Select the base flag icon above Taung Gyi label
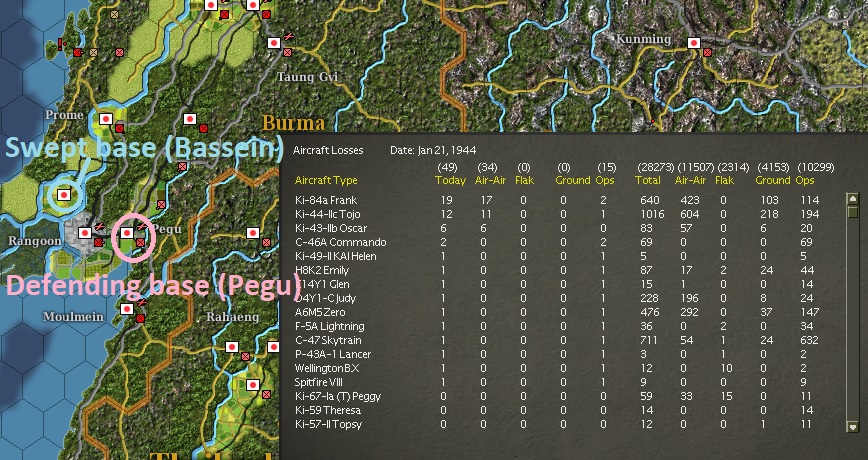This screenshot has width=868, height=460. tap(274, 43)
